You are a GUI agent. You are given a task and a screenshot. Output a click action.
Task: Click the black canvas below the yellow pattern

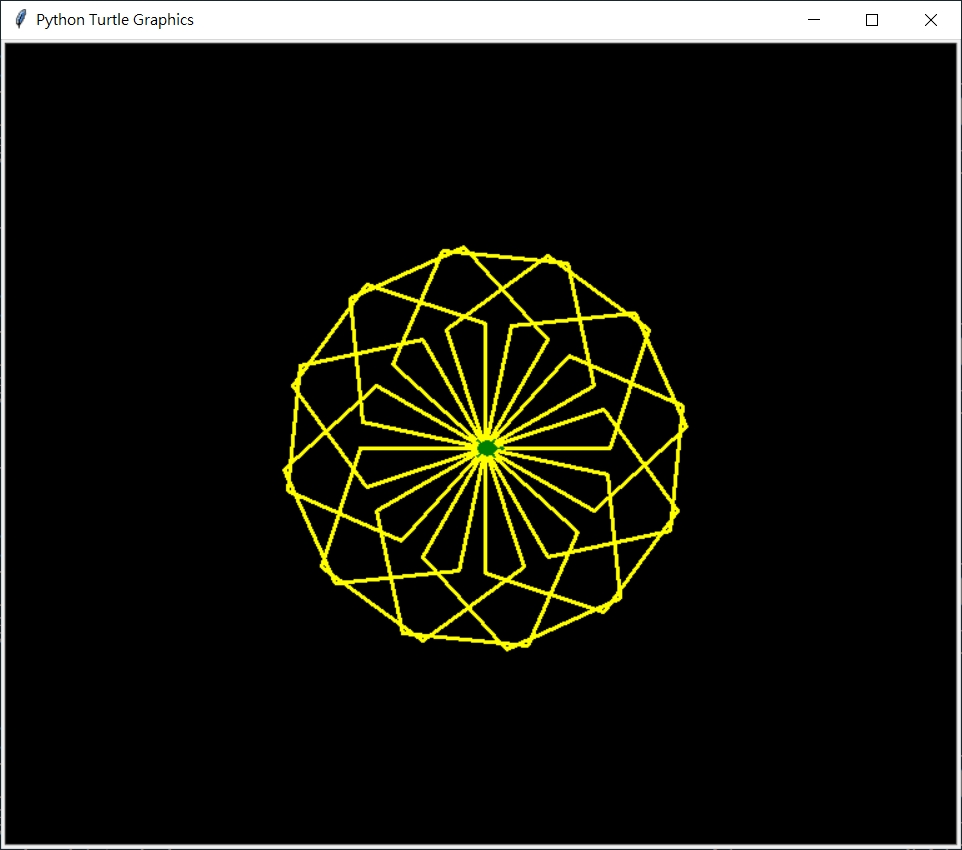point(480,750)
